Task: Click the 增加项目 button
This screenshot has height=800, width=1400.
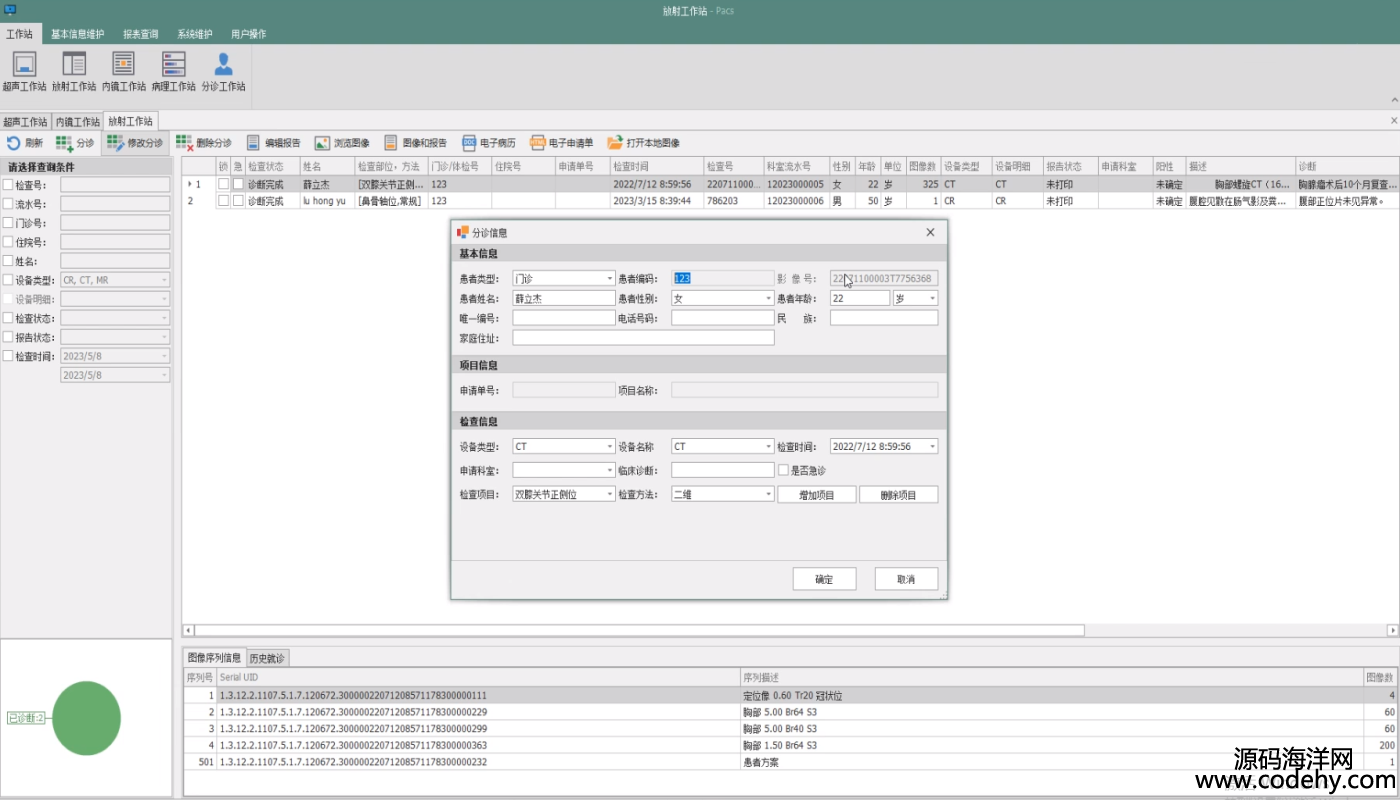Action: point(817,494)
